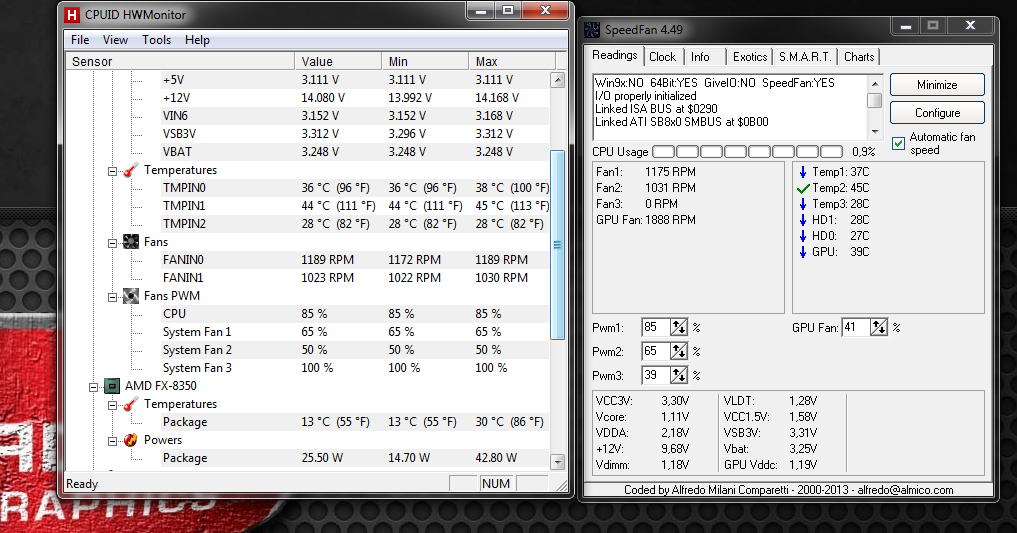
Task: Click the fan icon beside Fans PWM
Action: click(130, 296)
